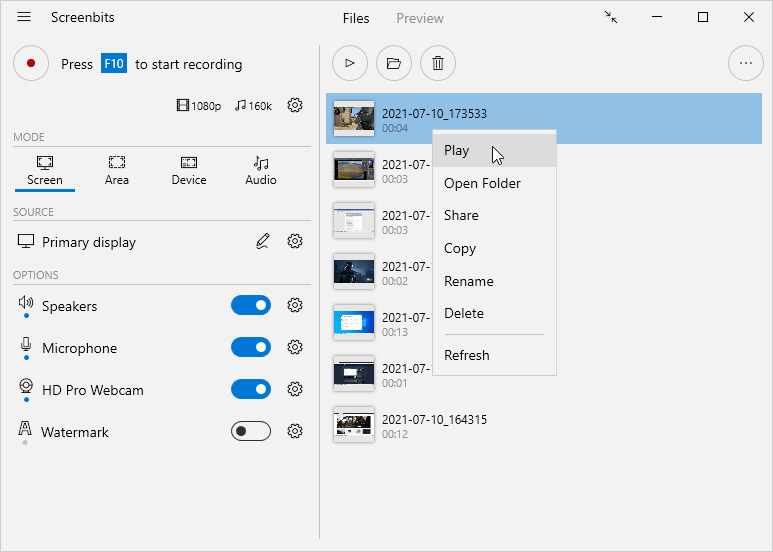Click thumbnail of the first 00:03 recording

[353, 170]
